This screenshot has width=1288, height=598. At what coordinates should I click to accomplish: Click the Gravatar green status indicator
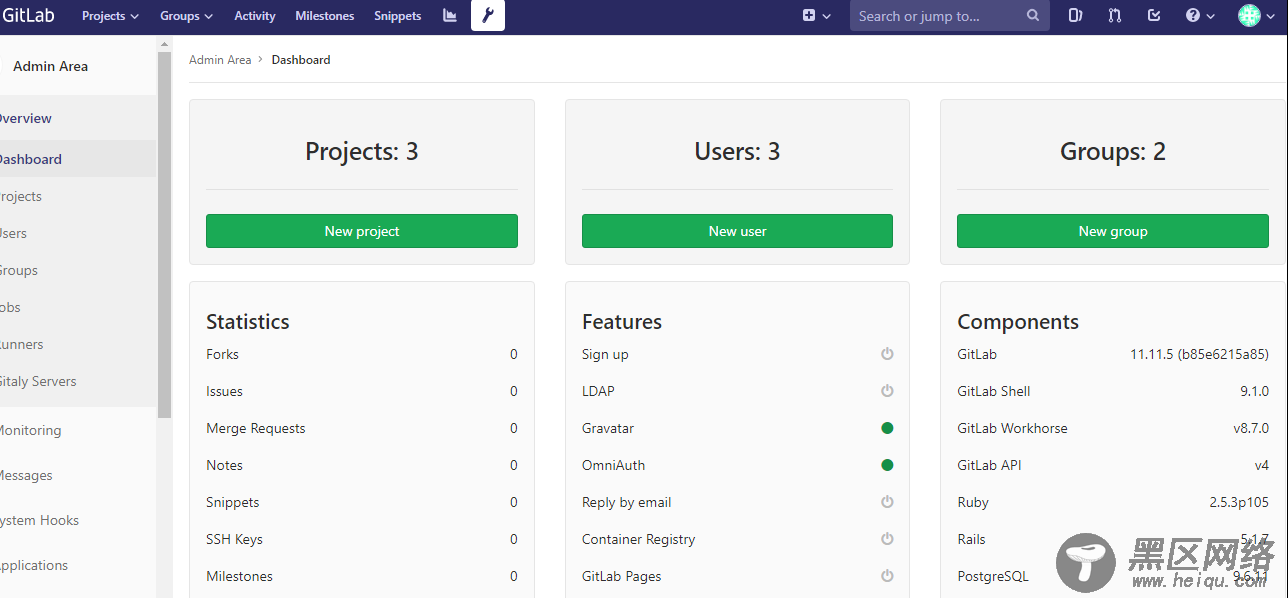click(887, 428)
